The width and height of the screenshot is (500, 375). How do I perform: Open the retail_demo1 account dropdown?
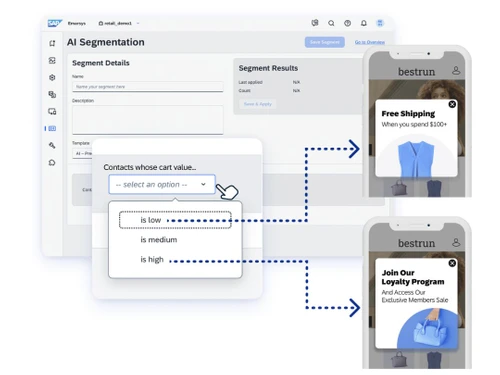[x=119, y=23]
